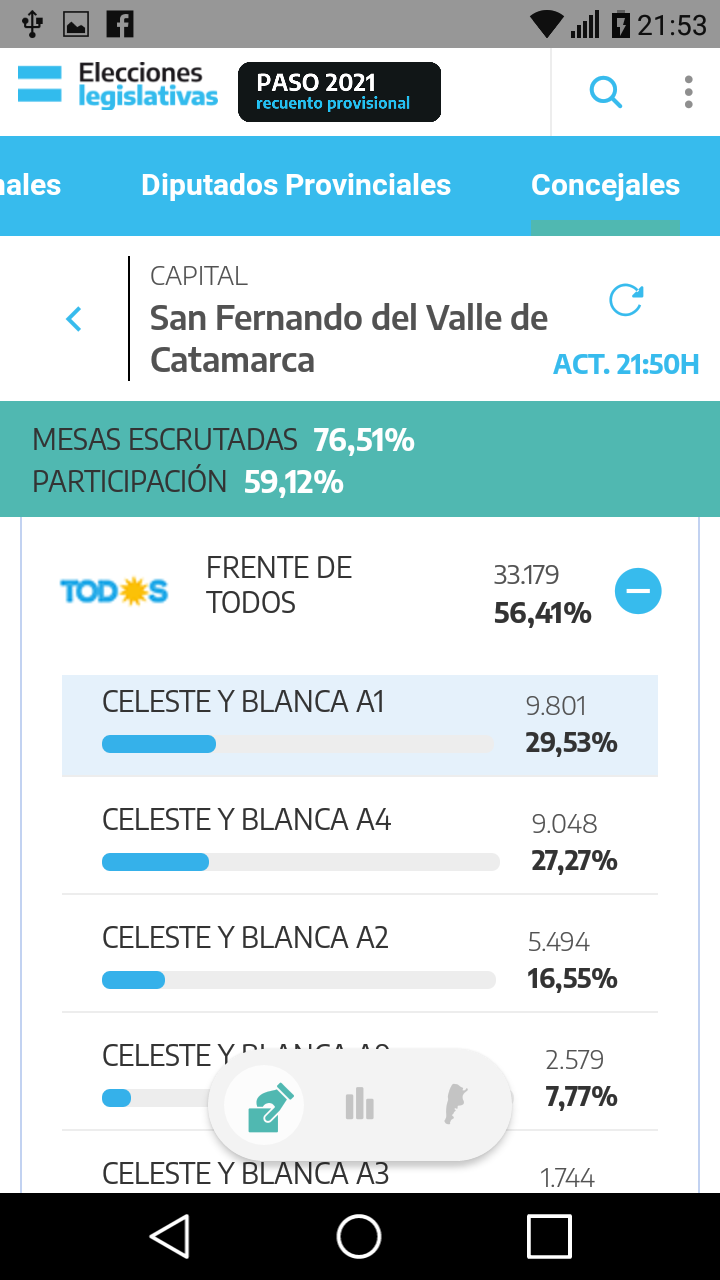Tap the Frente de Todos party logo
Image resolution: width=720 pixels, height=1280 pixels.
(x=114, y=591)
